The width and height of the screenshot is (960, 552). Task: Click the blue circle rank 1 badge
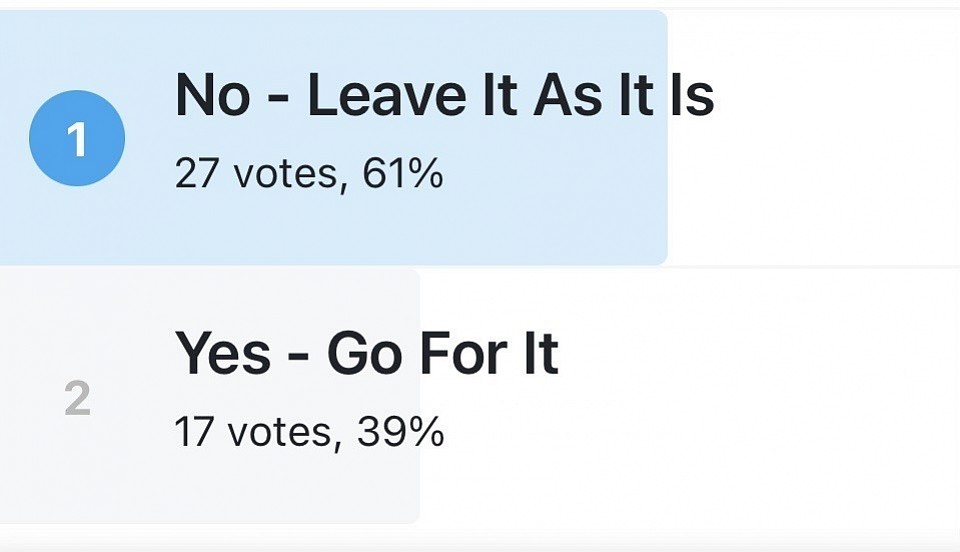tap(77, 139)
